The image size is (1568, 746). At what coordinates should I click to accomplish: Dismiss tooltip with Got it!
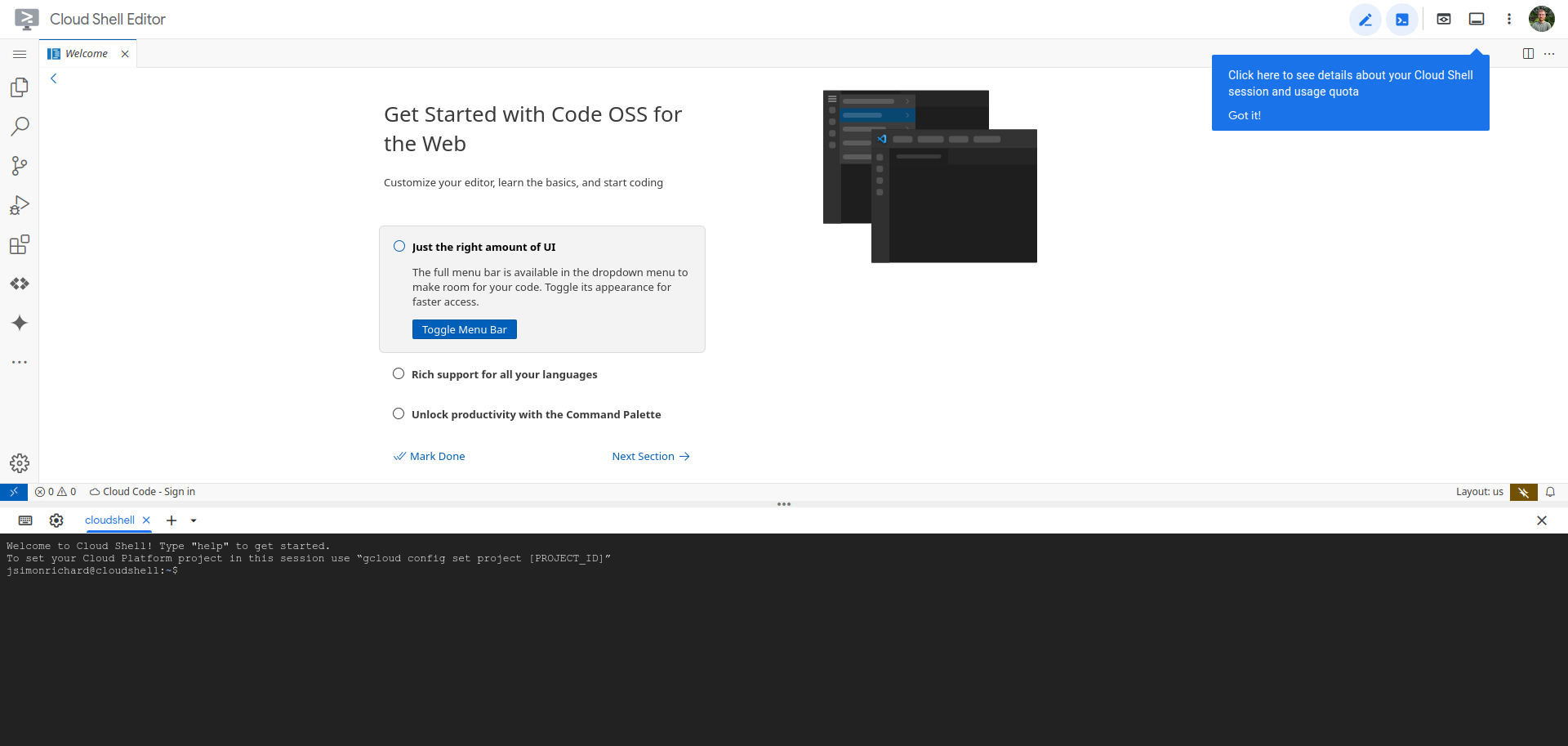pyautogui.click(x=1245, y=115)
